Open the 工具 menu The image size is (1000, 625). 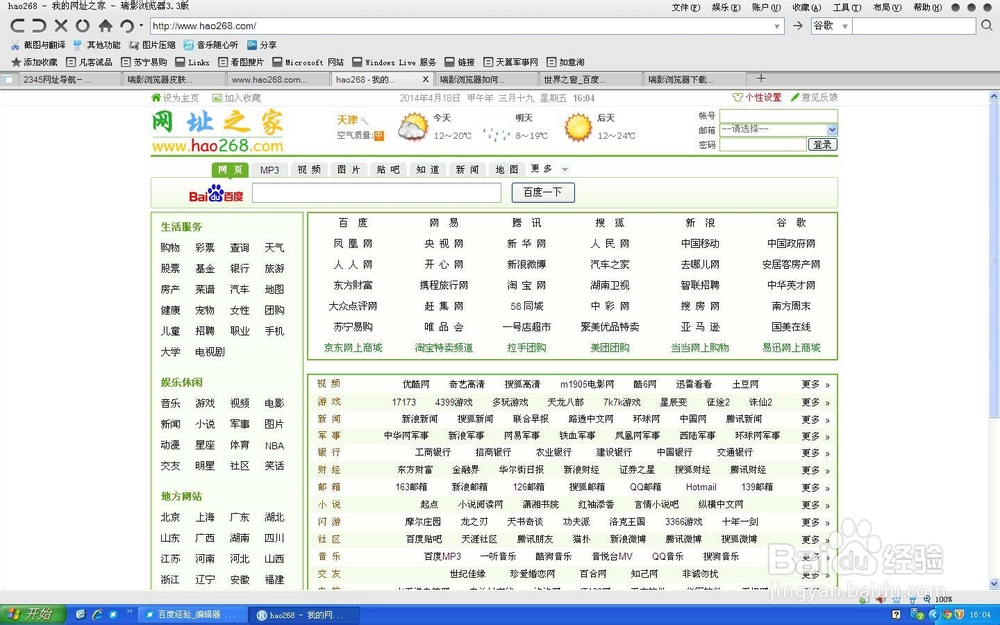pyautogui.click(x=847, y=7)
